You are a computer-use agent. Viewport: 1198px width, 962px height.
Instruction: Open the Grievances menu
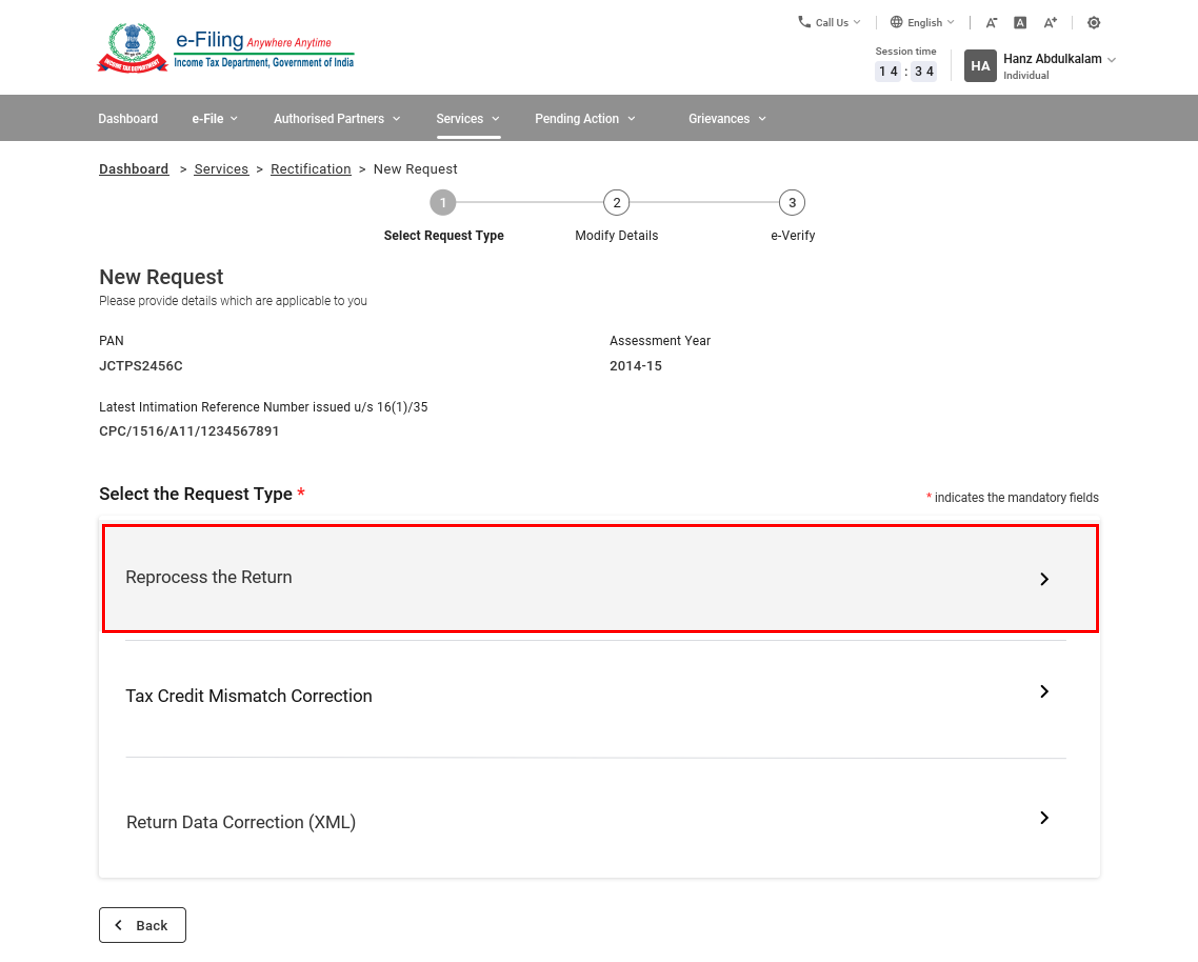(x=727, y=119)
